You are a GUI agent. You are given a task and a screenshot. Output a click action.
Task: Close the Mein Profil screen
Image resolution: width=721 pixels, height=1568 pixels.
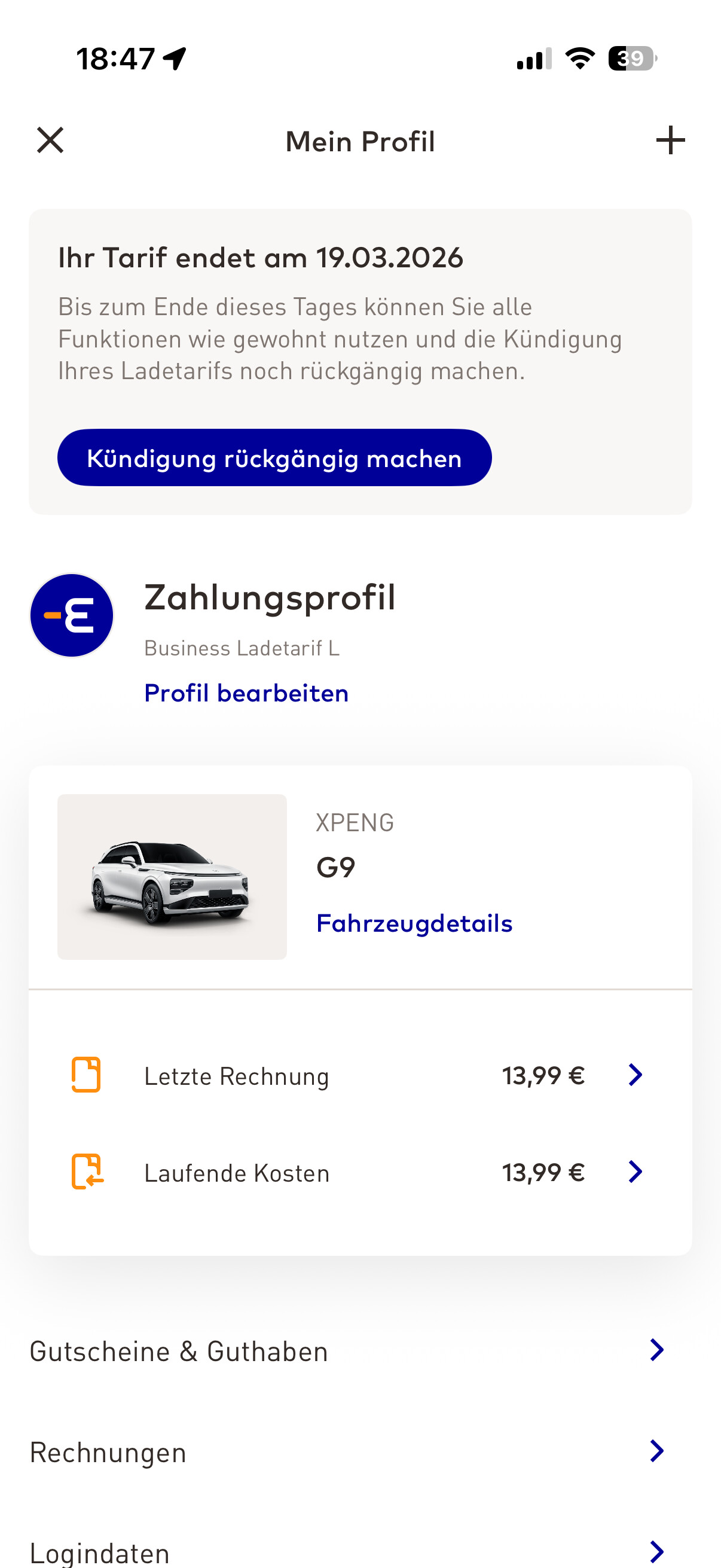pos(50,141)
